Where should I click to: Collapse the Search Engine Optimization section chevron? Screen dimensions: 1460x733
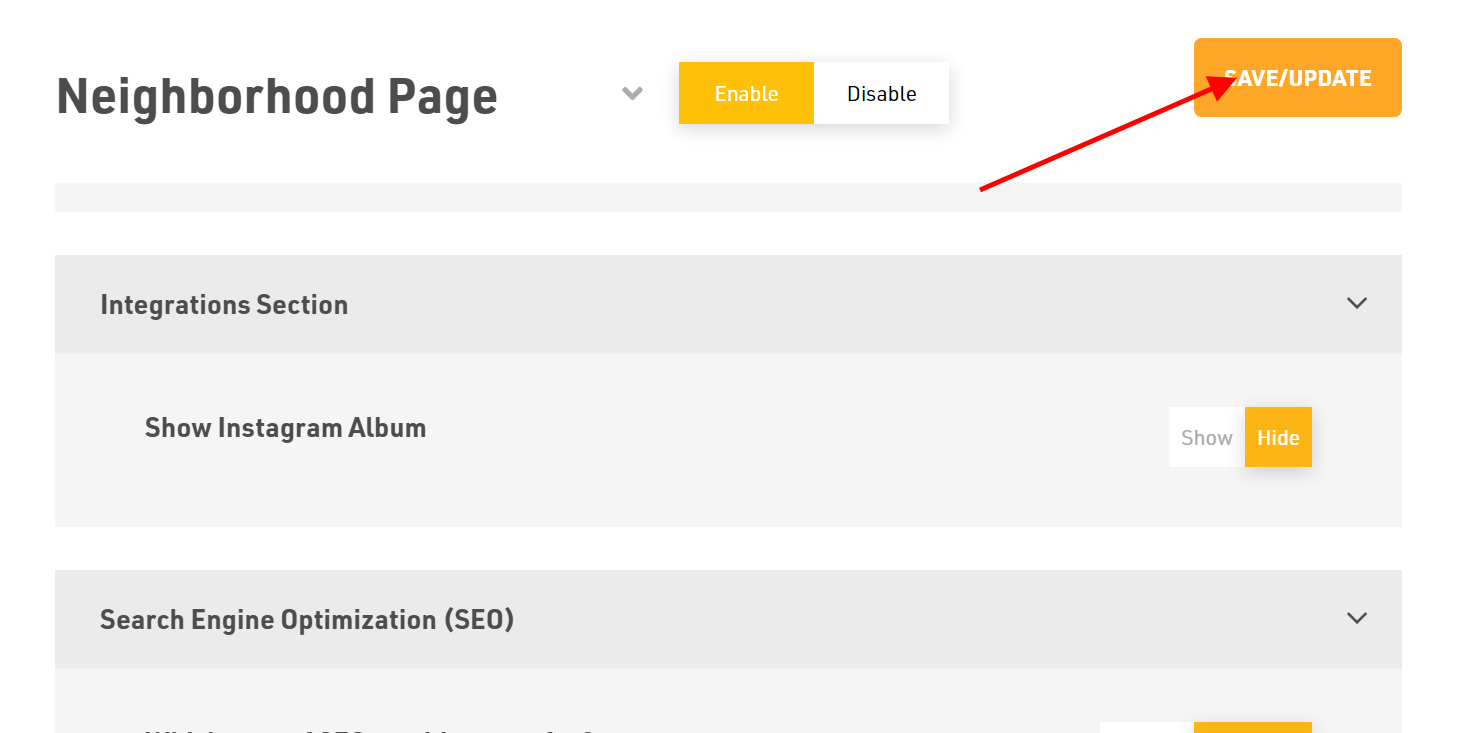[x=1356, y=618]
